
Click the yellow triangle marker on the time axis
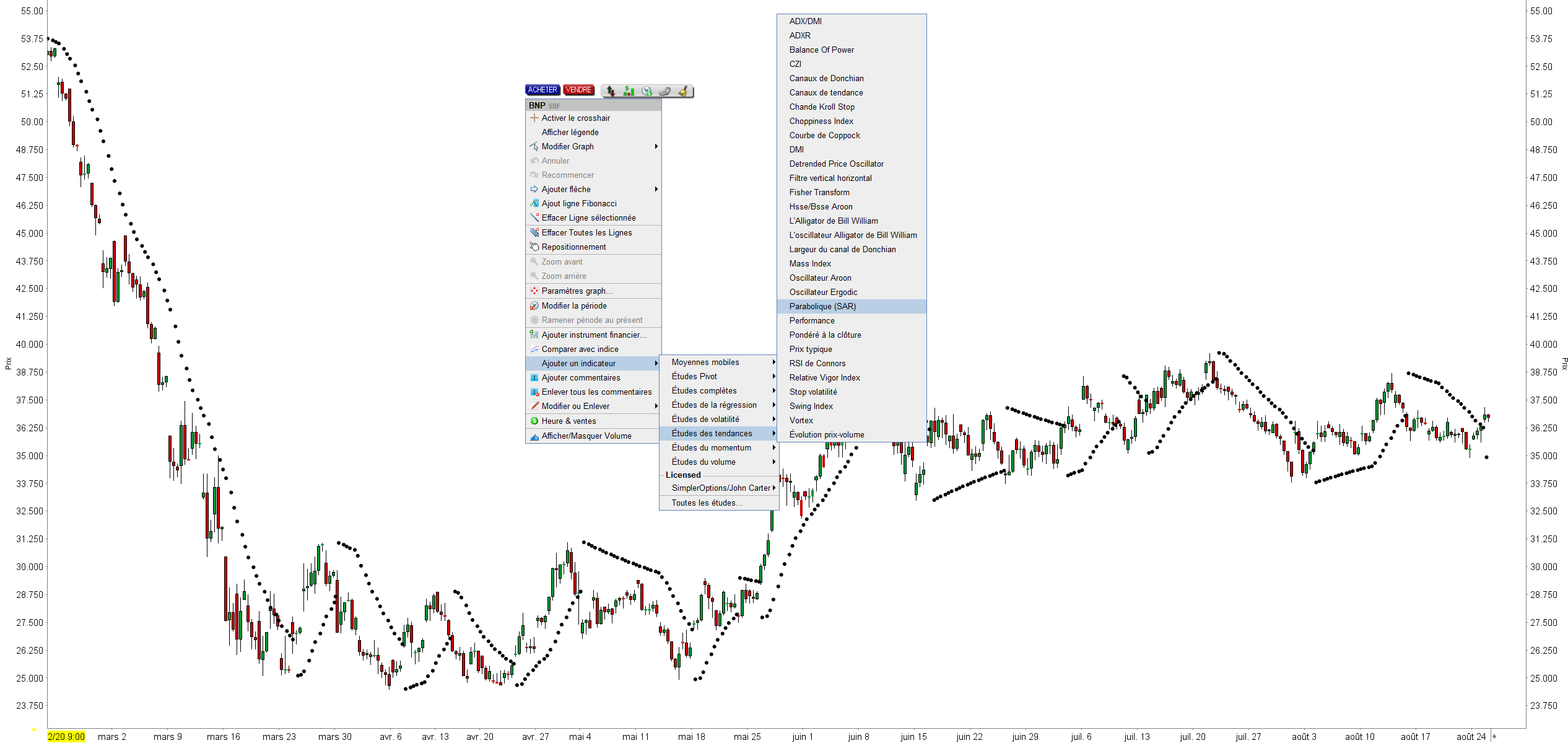[34, 729]
